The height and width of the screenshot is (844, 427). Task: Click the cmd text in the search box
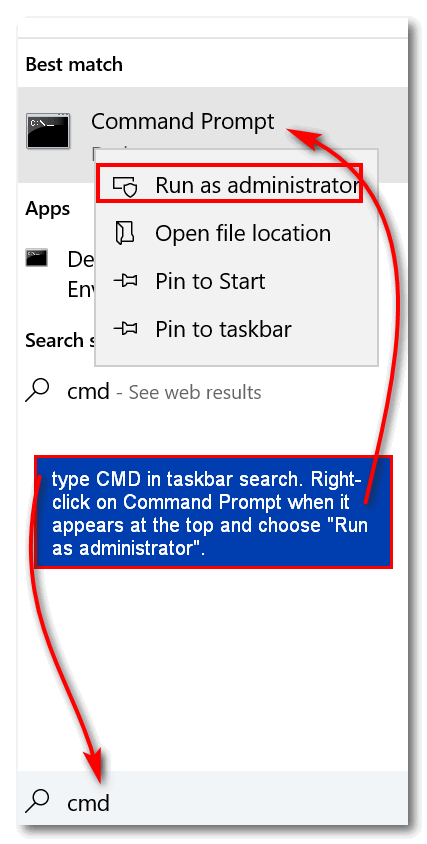[88, 803]
